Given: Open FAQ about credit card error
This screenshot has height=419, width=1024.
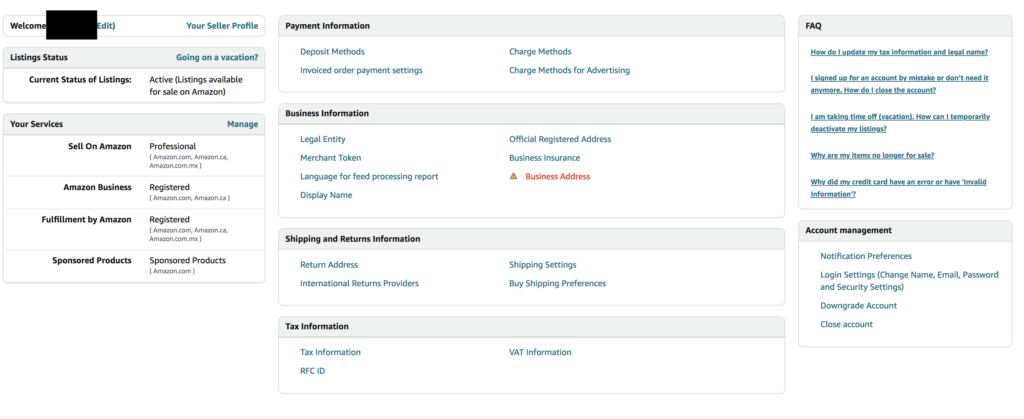Looking at the screenshot, I should (899, 188).
